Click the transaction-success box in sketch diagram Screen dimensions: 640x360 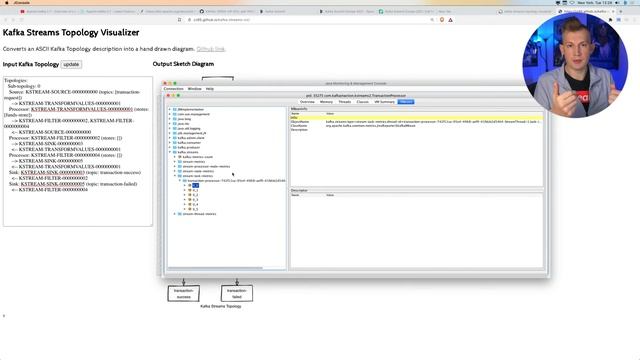(x=184, y=293)
